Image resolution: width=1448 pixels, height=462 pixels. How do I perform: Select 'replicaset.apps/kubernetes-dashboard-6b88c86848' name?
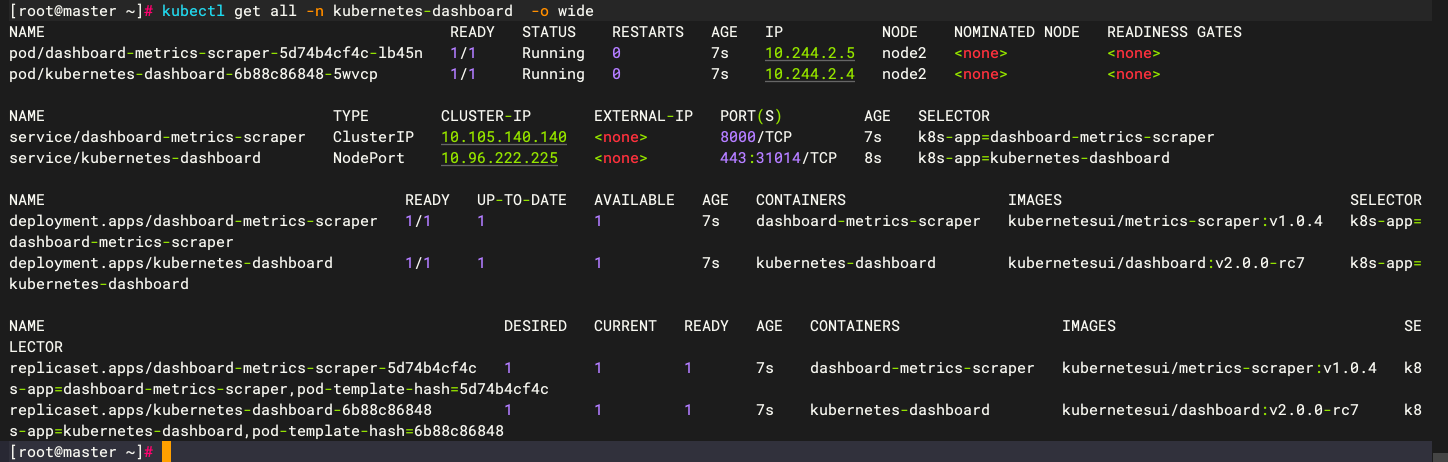pos(220,410)
